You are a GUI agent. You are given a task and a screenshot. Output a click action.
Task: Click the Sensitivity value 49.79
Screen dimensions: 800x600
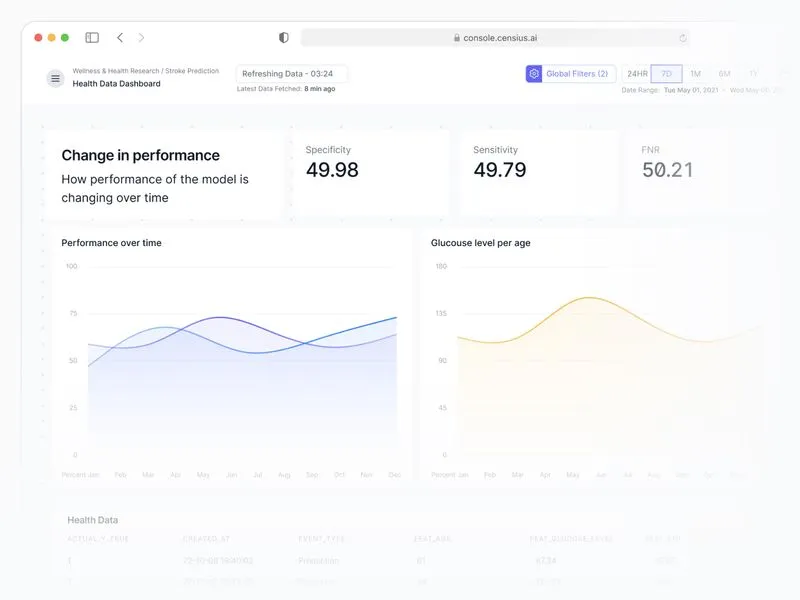[499, 170]
